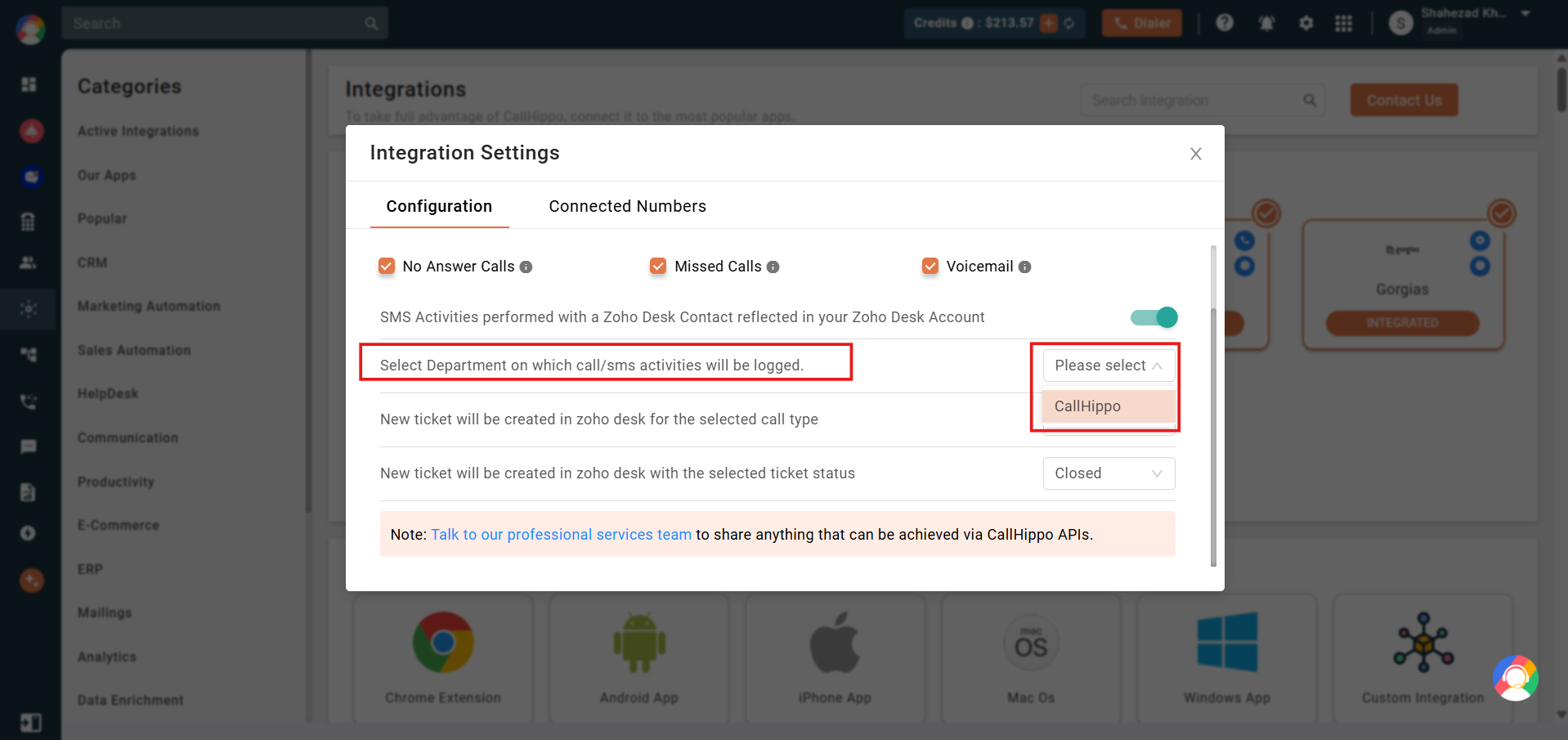Expand the sidebar toggle icon at bottom

pos(30,723)
